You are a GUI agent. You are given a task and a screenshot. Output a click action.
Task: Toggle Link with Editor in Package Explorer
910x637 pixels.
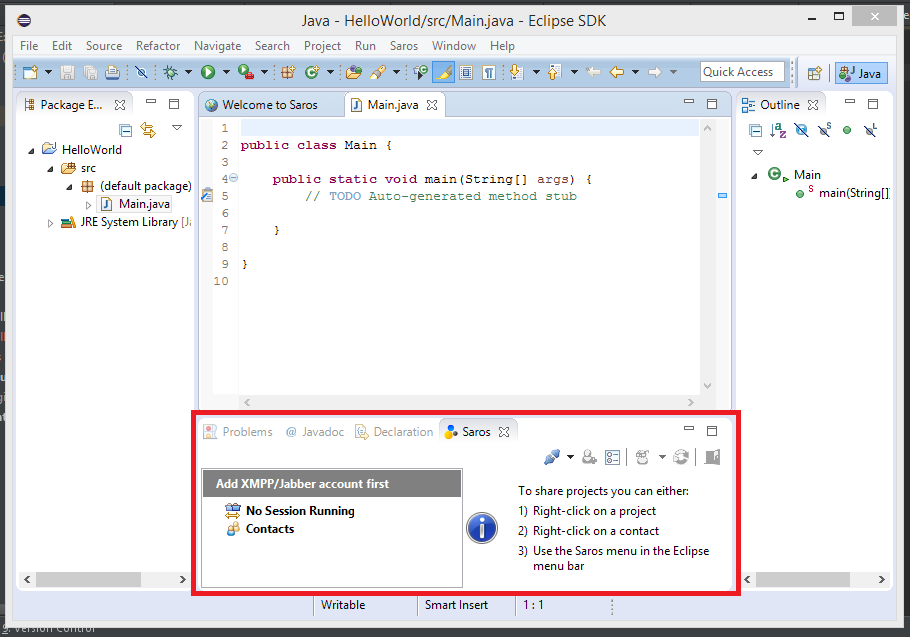(149, 130)
